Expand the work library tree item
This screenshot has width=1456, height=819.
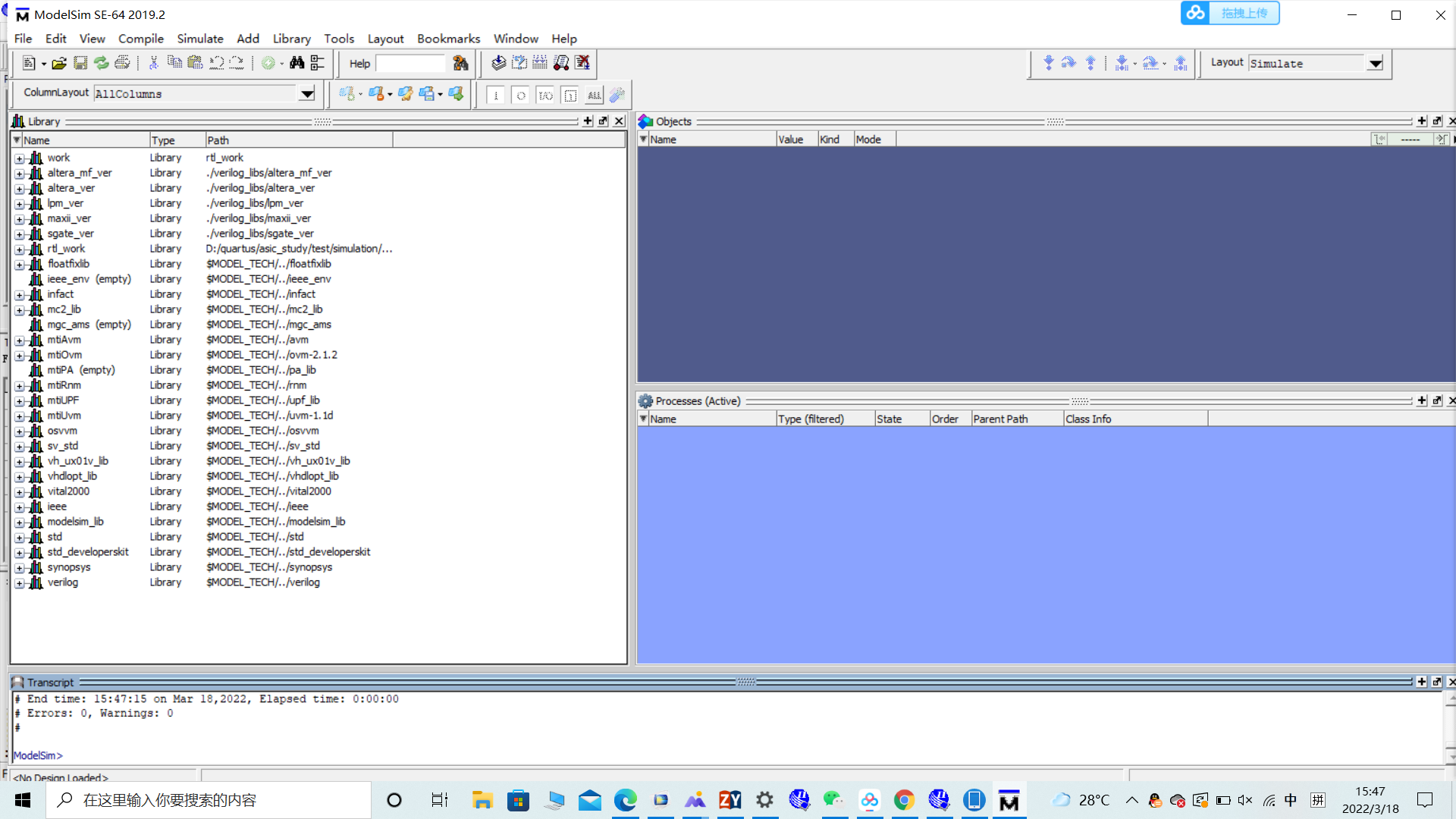tap(19, 158)
